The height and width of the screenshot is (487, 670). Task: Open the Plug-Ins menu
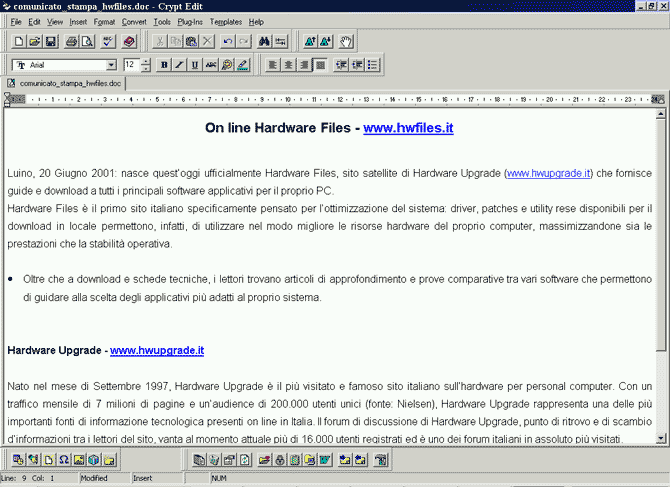pyautogui.click(x=190, y=22)
